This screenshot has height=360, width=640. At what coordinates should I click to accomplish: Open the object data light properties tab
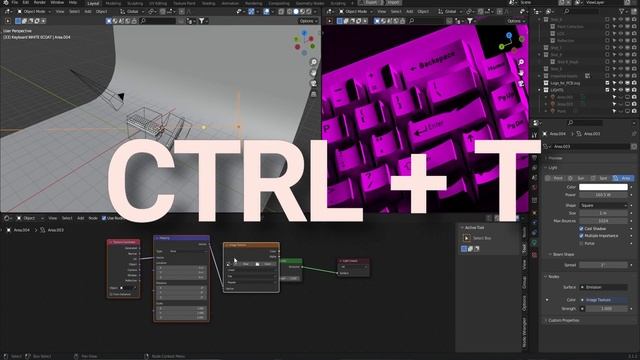click(534, 243)
